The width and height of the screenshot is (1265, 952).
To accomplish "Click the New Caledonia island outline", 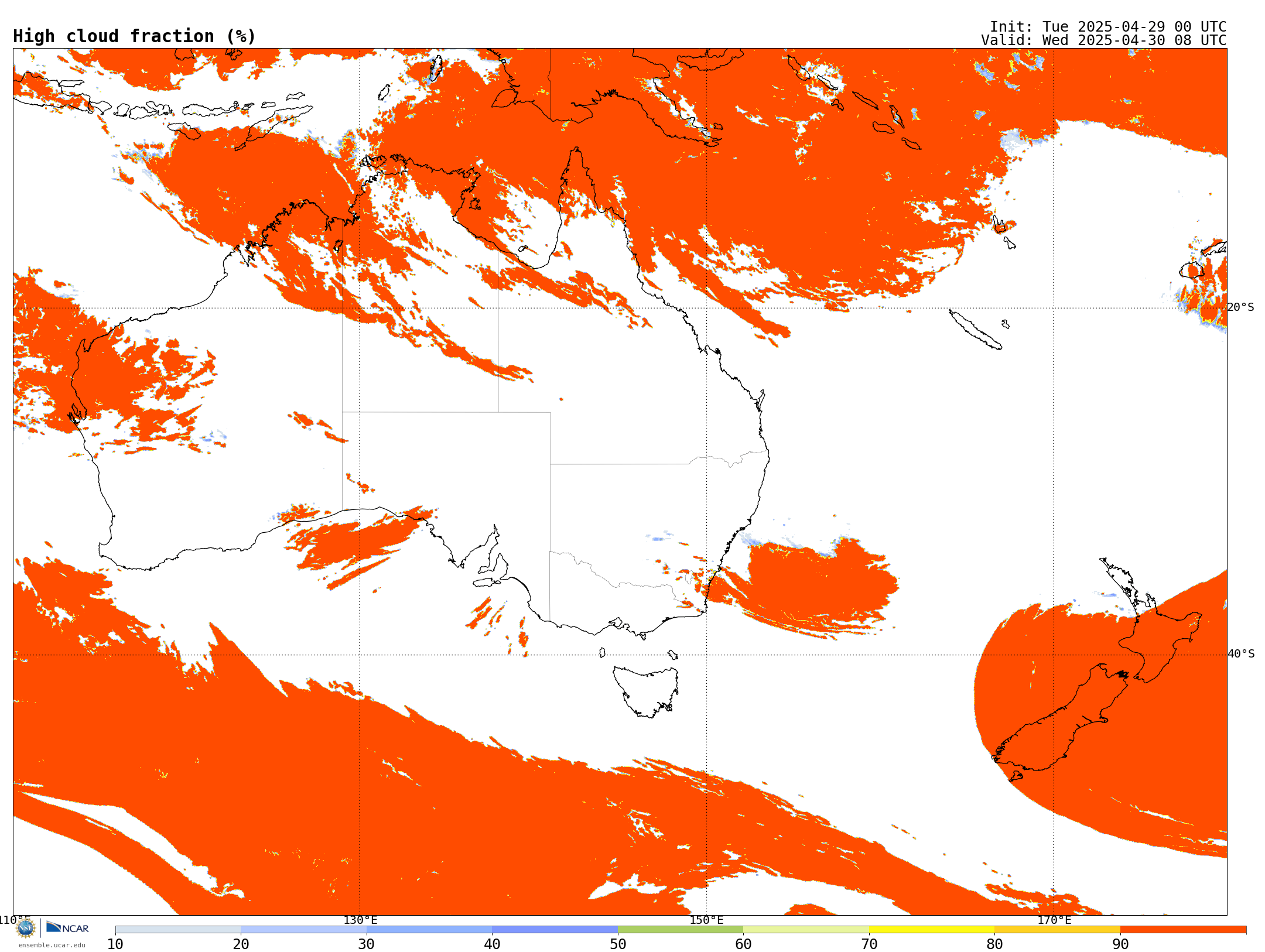I will pyautogui.click(x=975, y=330).
